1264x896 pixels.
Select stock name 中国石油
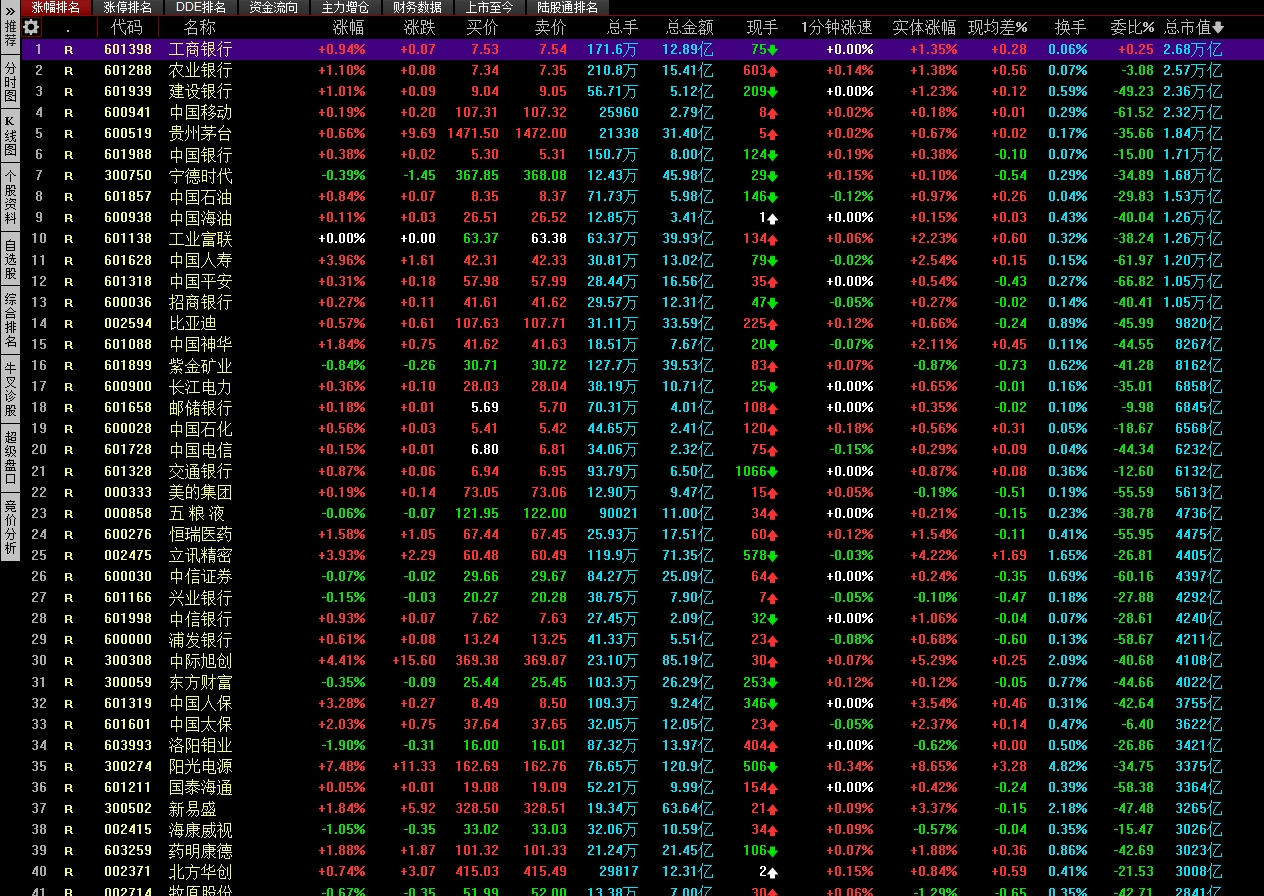200,197
